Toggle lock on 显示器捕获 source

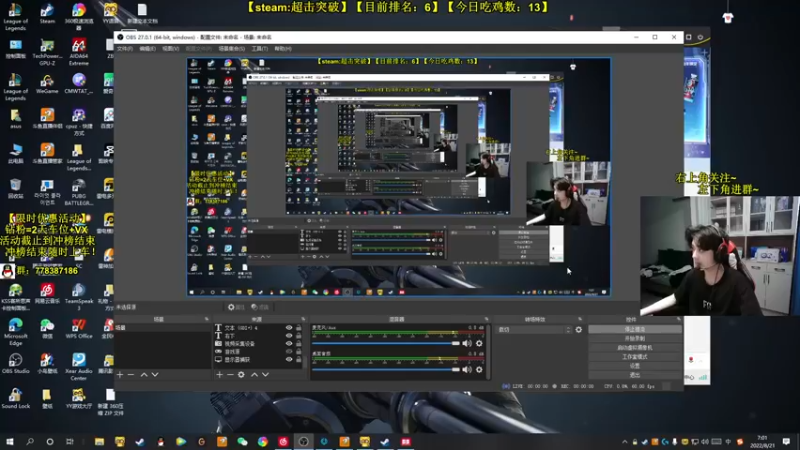click(298, 359)
